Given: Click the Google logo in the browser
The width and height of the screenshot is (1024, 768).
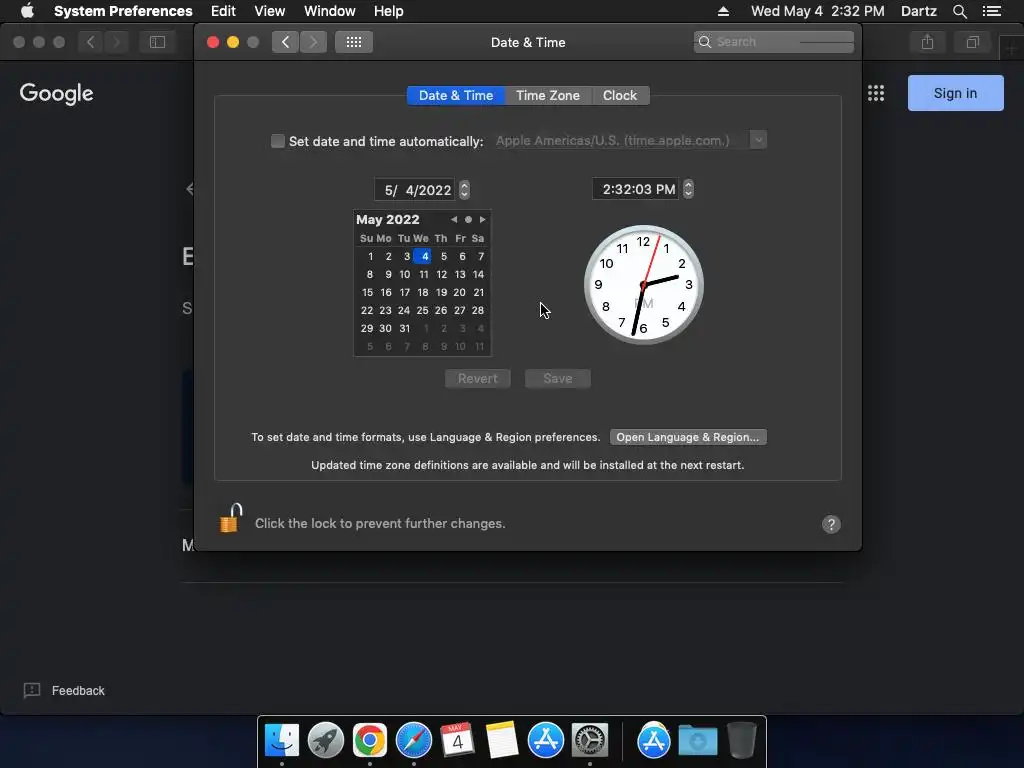Looking at the screenshot, I should click(56, 93).
